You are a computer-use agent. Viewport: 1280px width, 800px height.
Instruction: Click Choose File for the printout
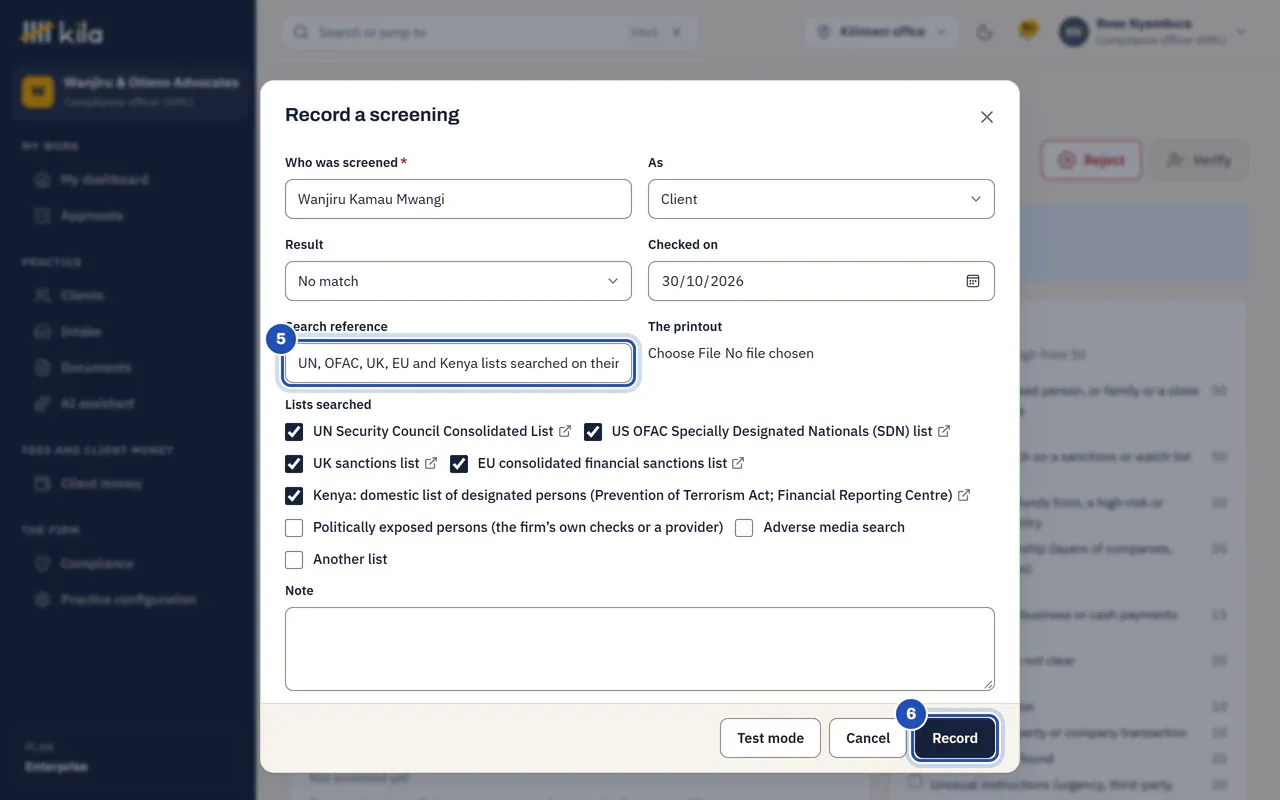(684, 353)
